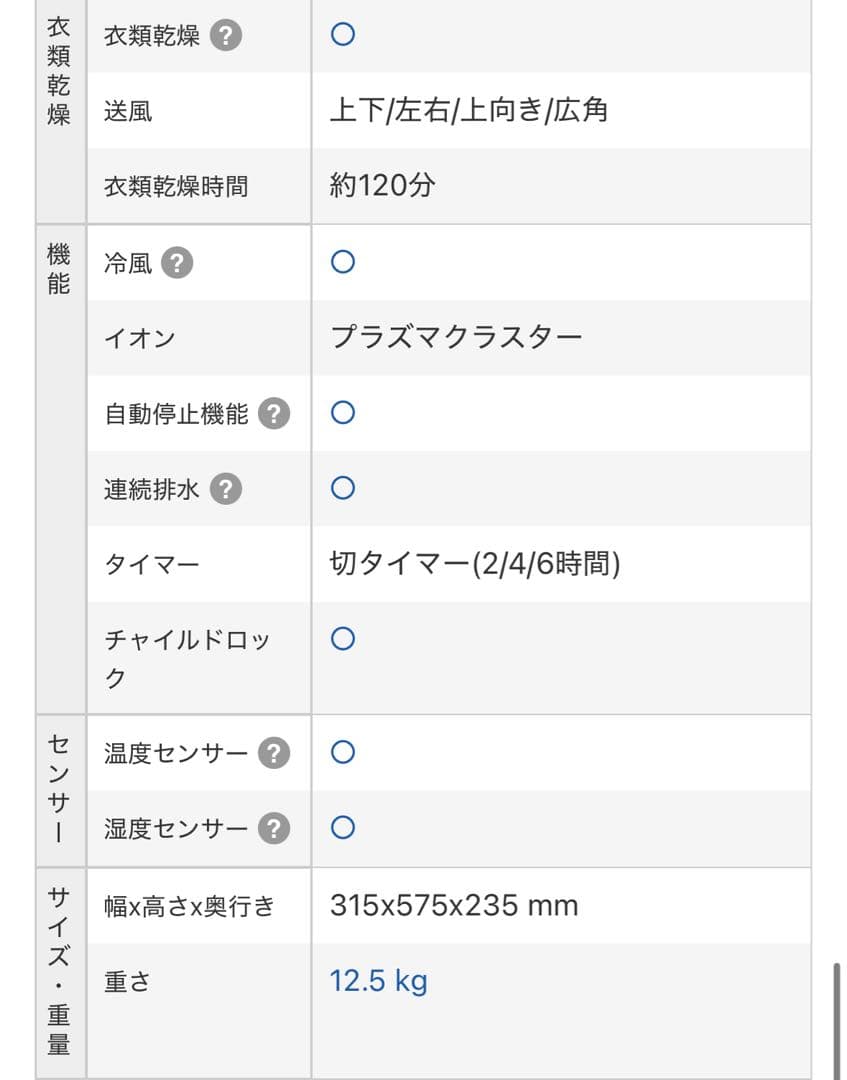The image size is (847, 1080).
Task: Click the 連続排水 circle symbol
Action: pos(342,487)
